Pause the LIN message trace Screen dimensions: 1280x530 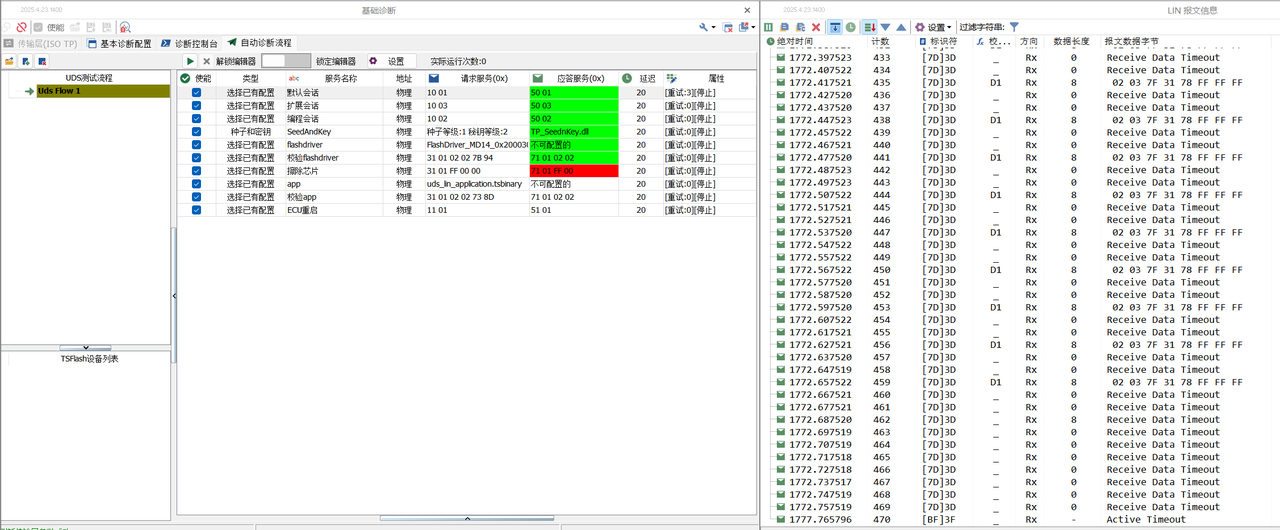click(768, 27)
